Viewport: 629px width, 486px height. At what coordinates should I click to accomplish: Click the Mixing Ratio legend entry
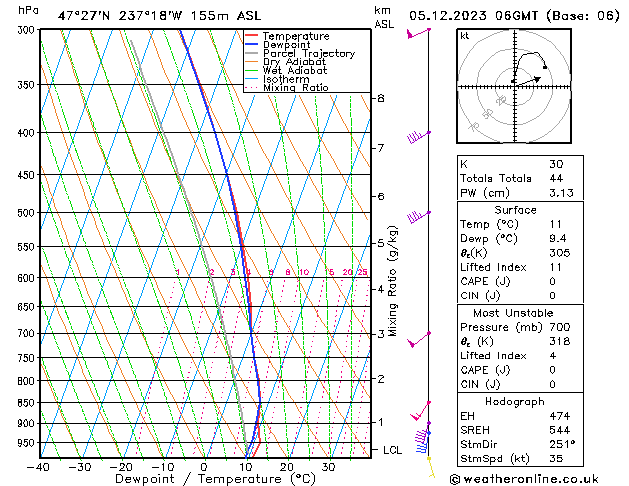(286, 87)
